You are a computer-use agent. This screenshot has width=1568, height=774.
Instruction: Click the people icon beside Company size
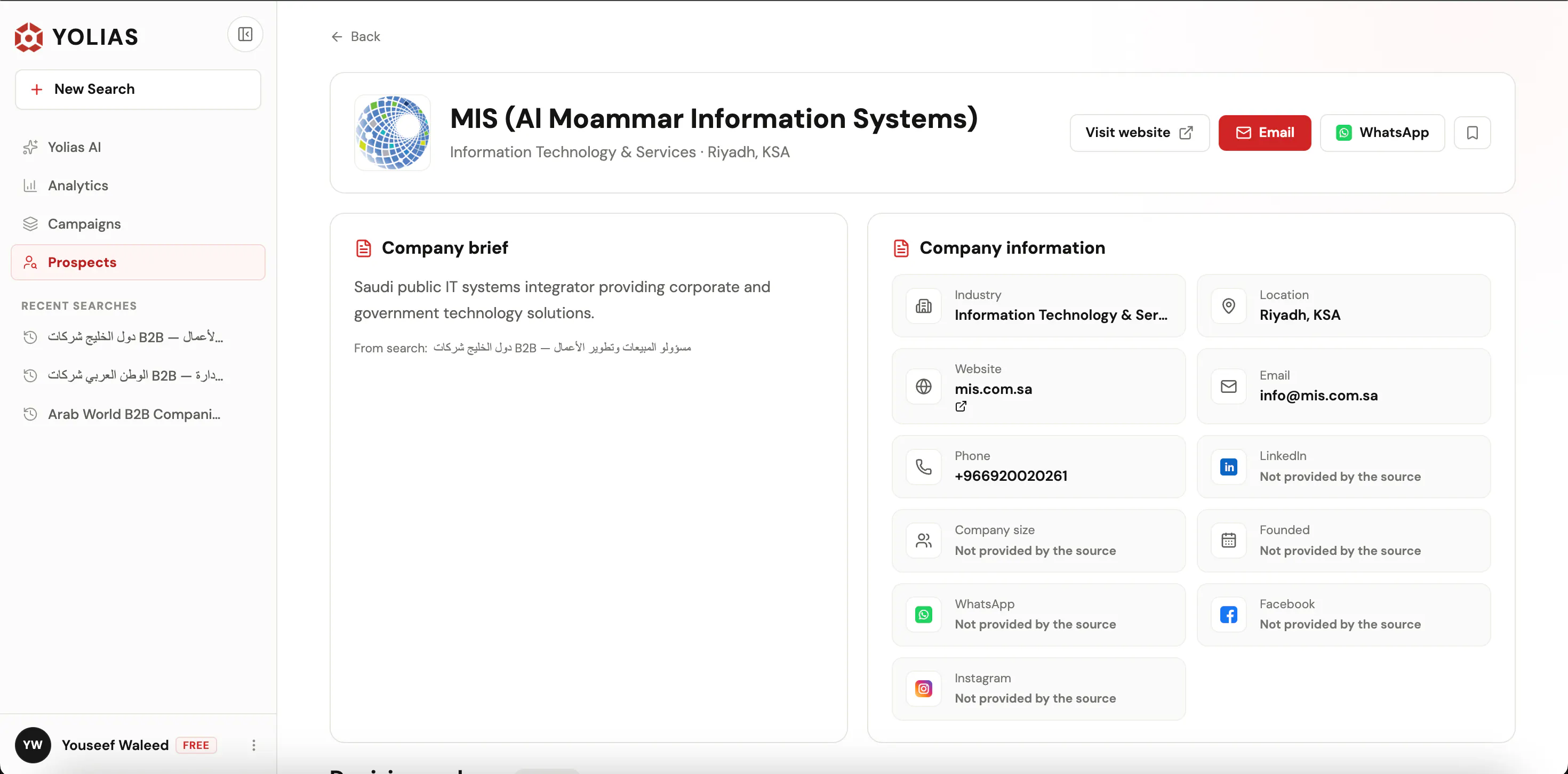point(923,541)
